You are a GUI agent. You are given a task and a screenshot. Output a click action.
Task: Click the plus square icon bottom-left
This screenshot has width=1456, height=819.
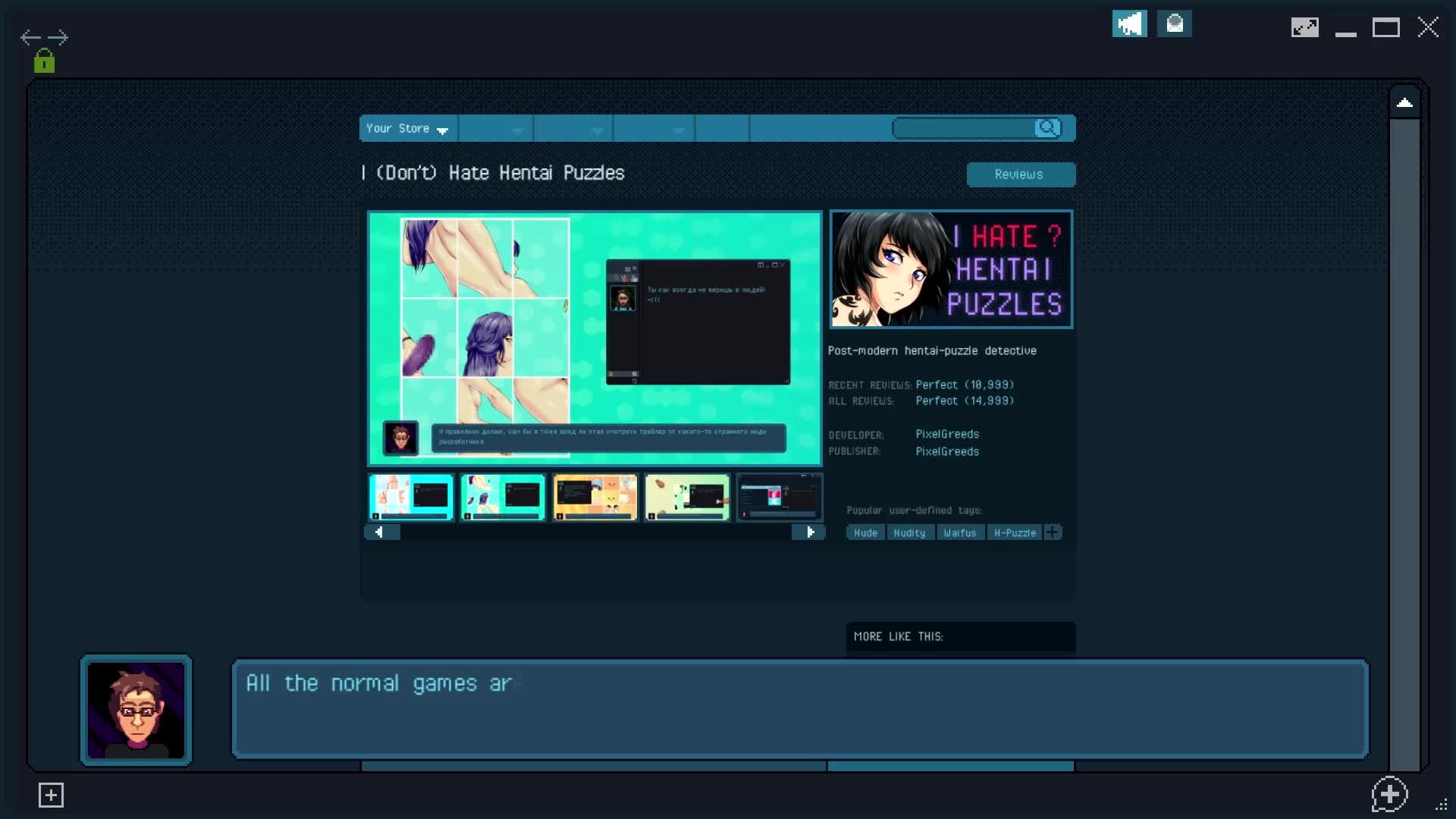pos(51,795)
